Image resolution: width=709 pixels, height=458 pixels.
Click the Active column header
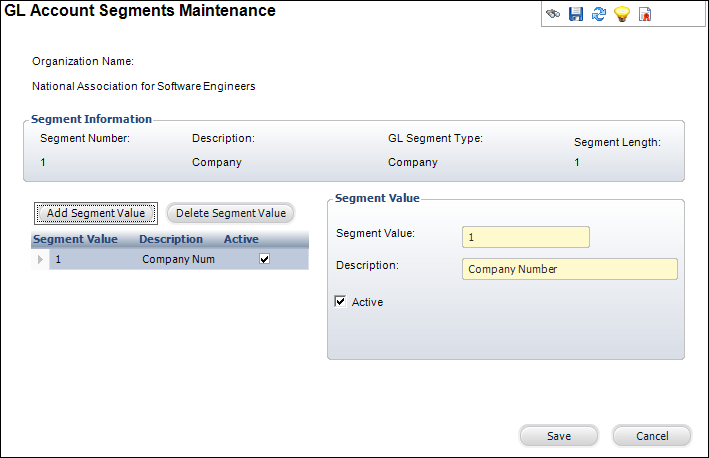point(241,239)
